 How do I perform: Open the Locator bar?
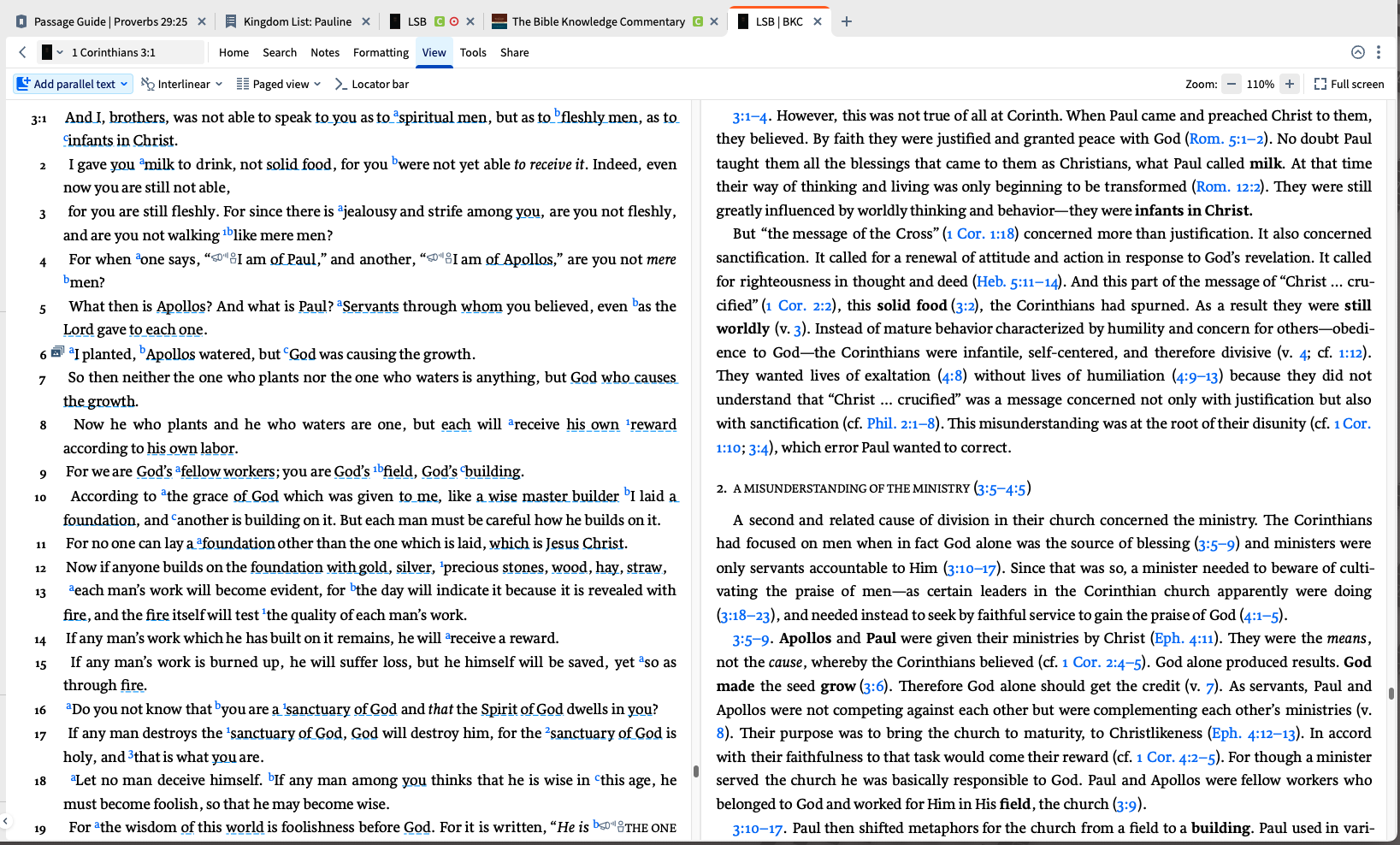tap(372, 84)
